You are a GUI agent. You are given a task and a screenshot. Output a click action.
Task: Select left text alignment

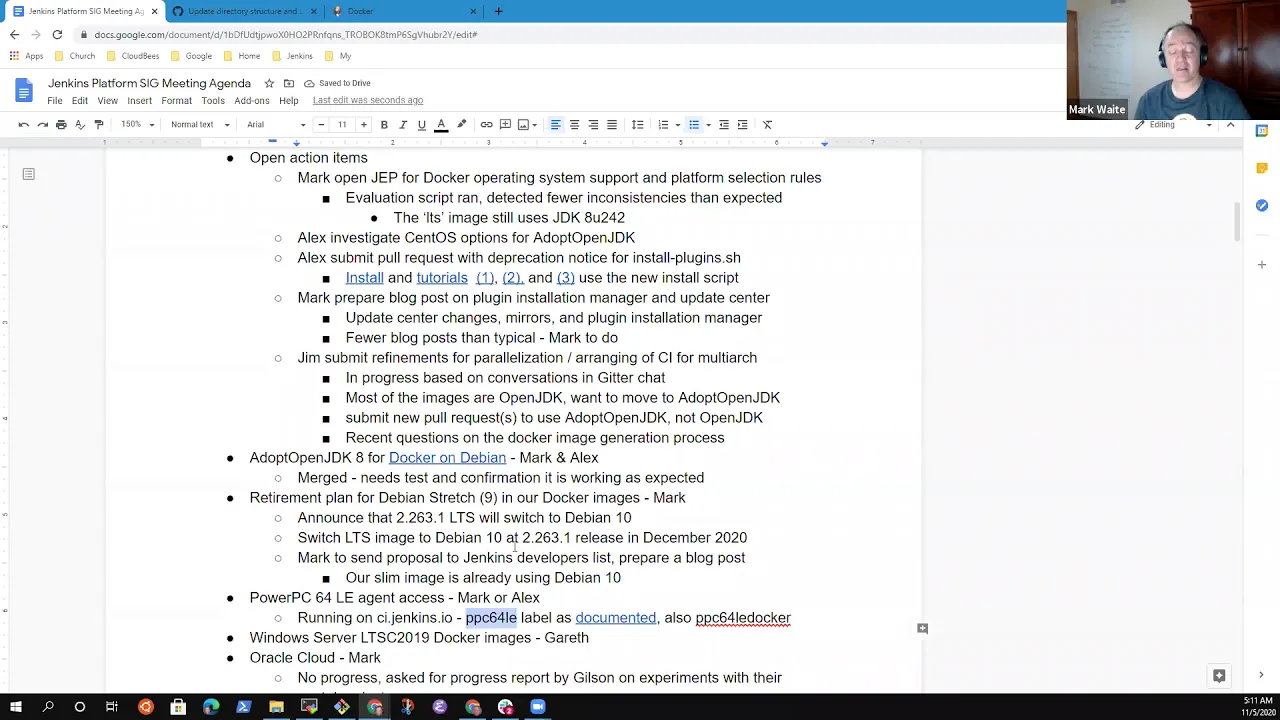(555, 125)
